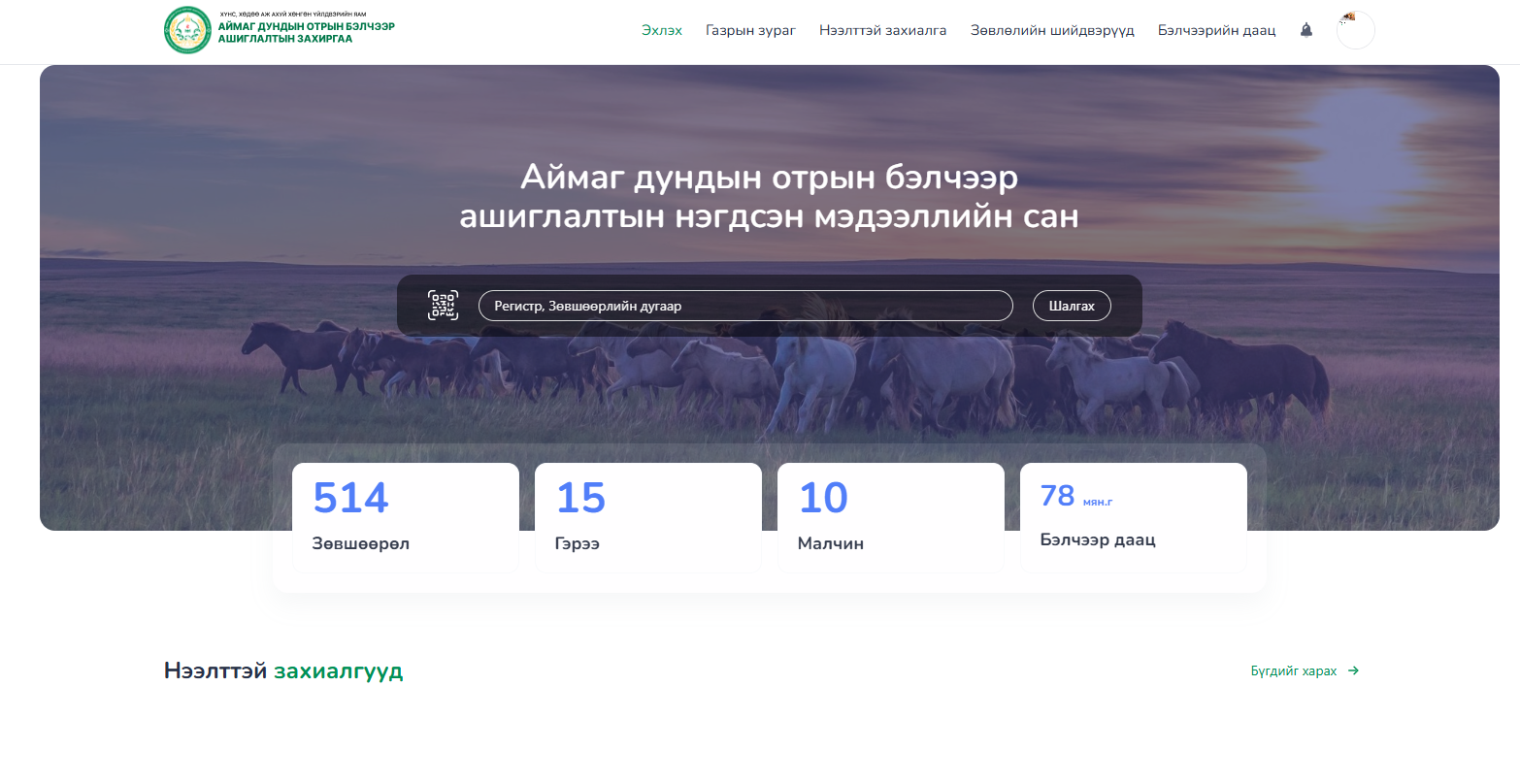Click the user avatar in the header
1520x784 pixels.
coord(1355,29)
